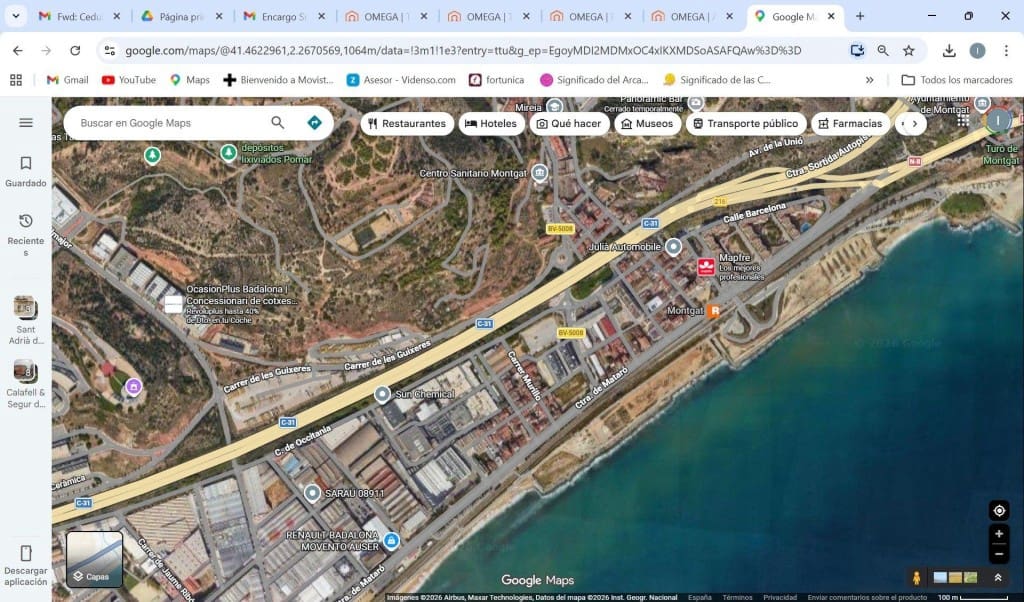Open saved places via the Guardado bookmark icon
The image size is (1024, 602).
click(x=25, y=163)
